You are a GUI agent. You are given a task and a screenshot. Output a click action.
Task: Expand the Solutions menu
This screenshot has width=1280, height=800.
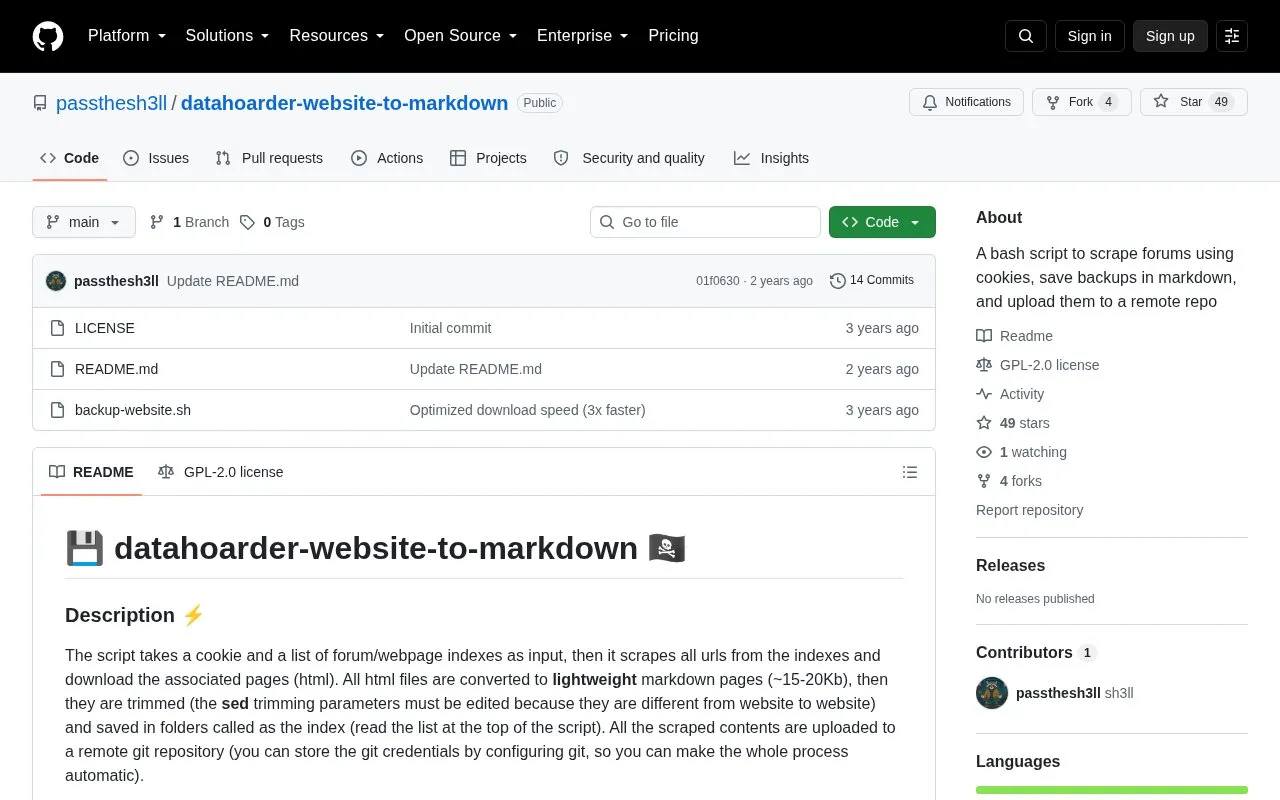click(x=228, y=36)
